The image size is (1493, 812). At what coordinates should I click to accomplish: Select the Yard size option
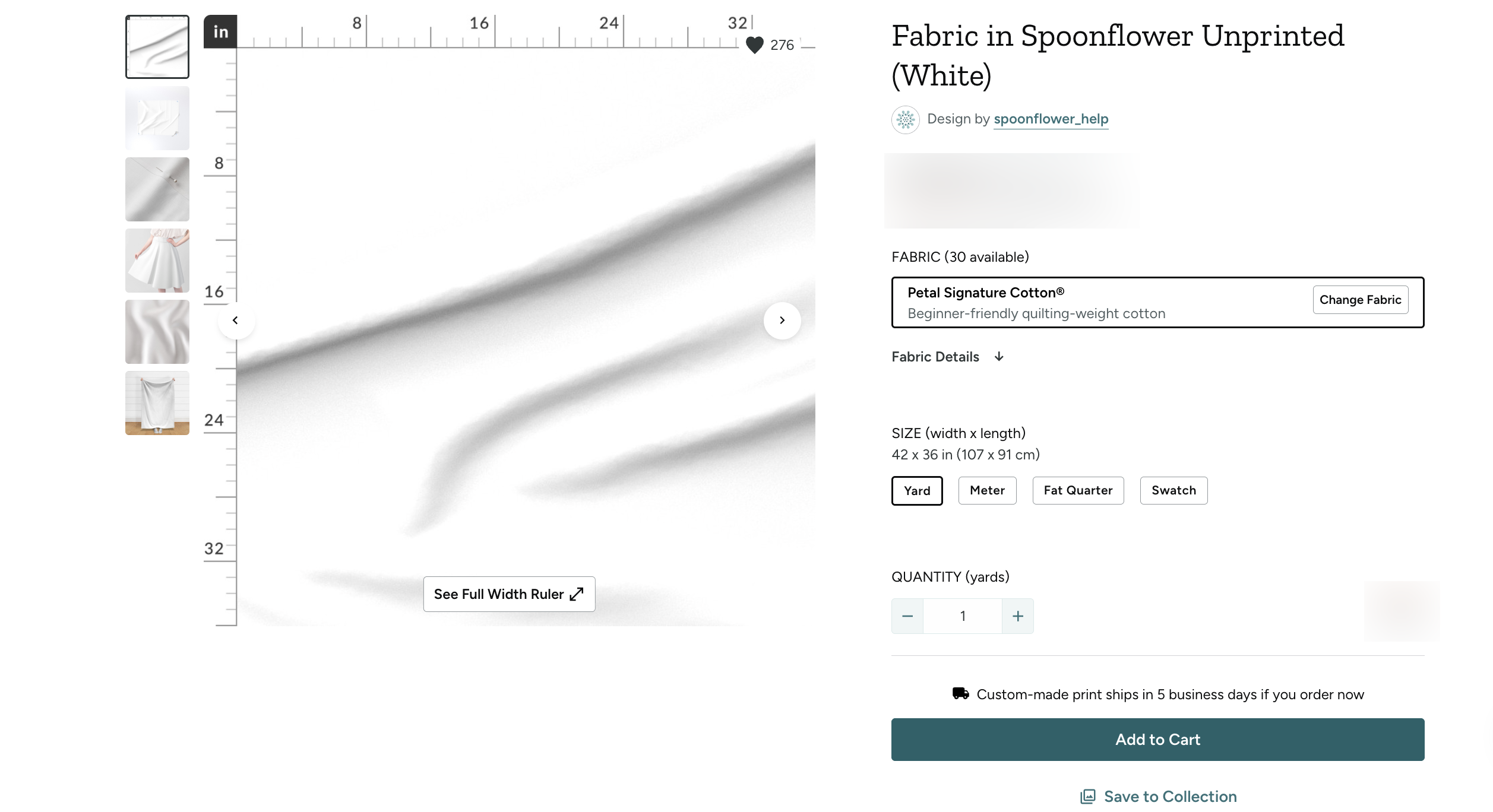(917, 491)
